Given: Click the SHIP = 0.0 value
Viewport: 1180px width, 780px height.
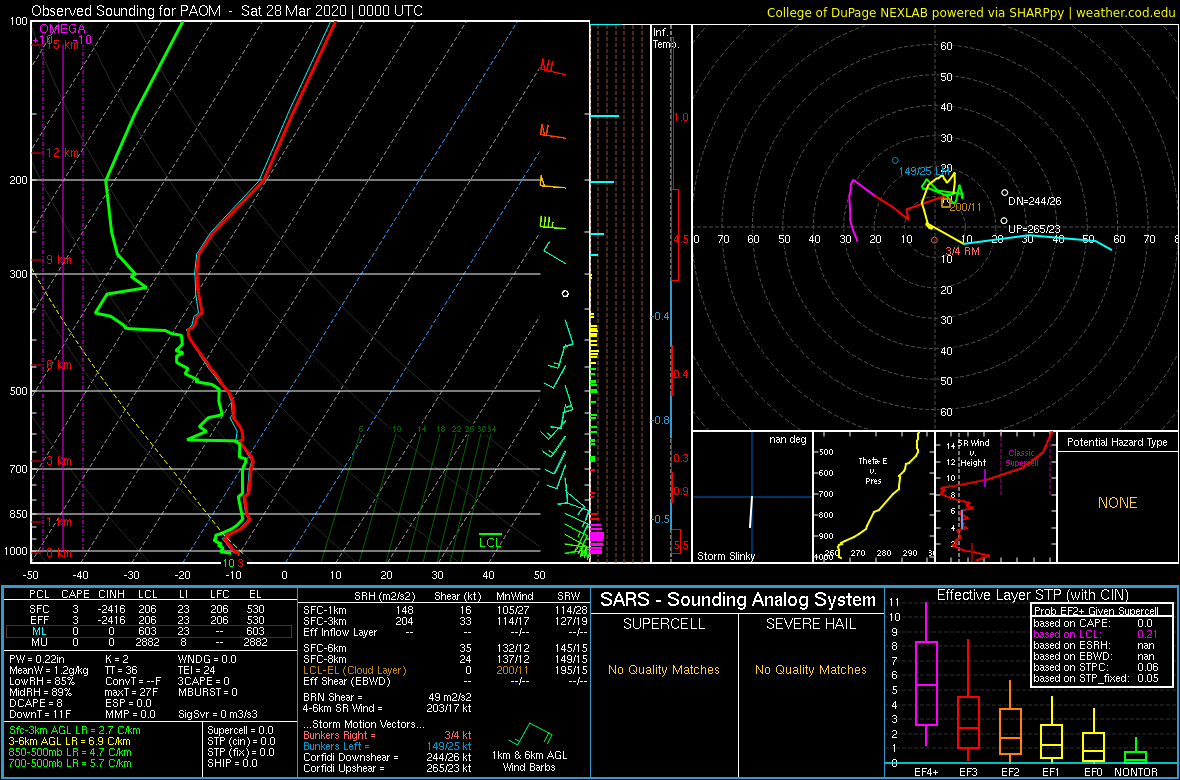Looking at the screenshot, I should click(232, 763).
